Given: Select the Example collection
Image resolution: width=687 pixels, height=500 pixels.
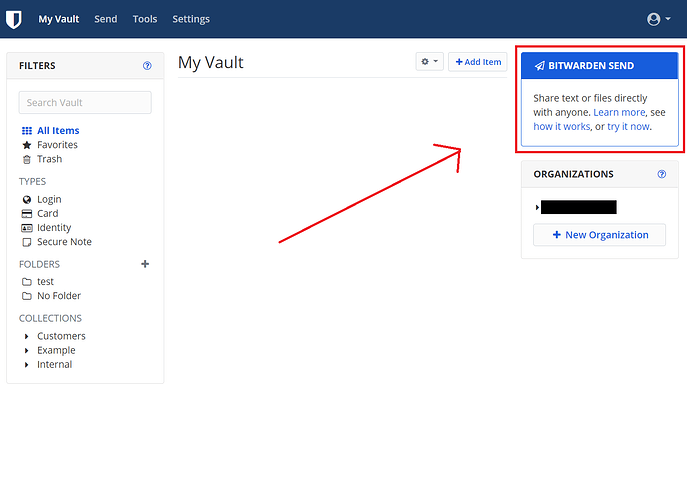Looking at the screenshot, I should (x=56, y=351).
